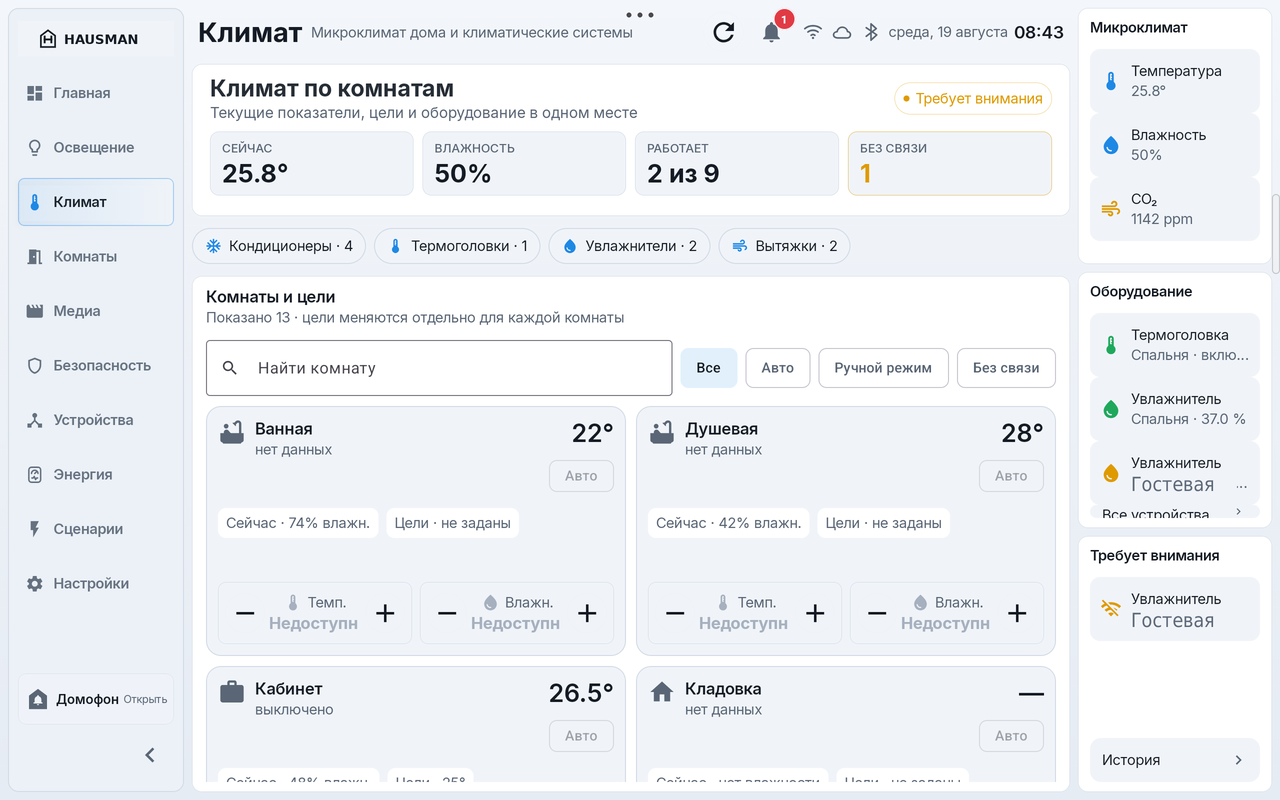Go to Освещение in the sidebar
The image size is (1280, 800).
[96, 147]
